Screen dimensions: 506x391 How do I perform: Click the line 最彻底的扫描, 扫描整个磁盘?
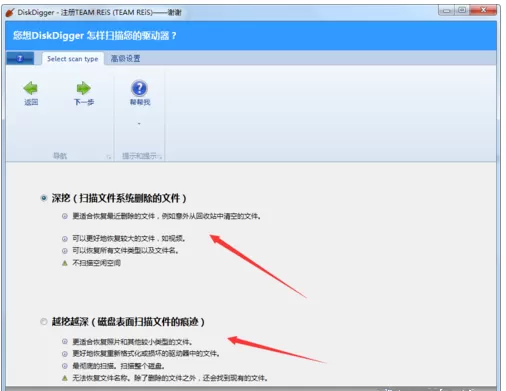(118, 366)
